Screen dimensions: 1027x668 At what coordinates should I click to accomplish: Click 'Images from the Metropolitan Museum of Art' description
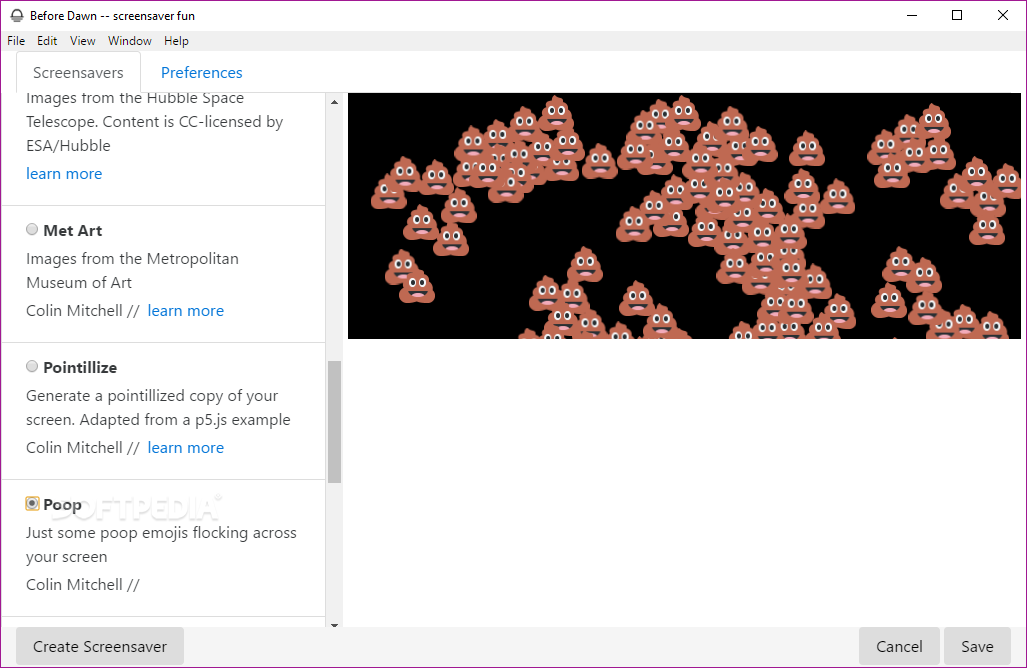[x=132, y=270]
